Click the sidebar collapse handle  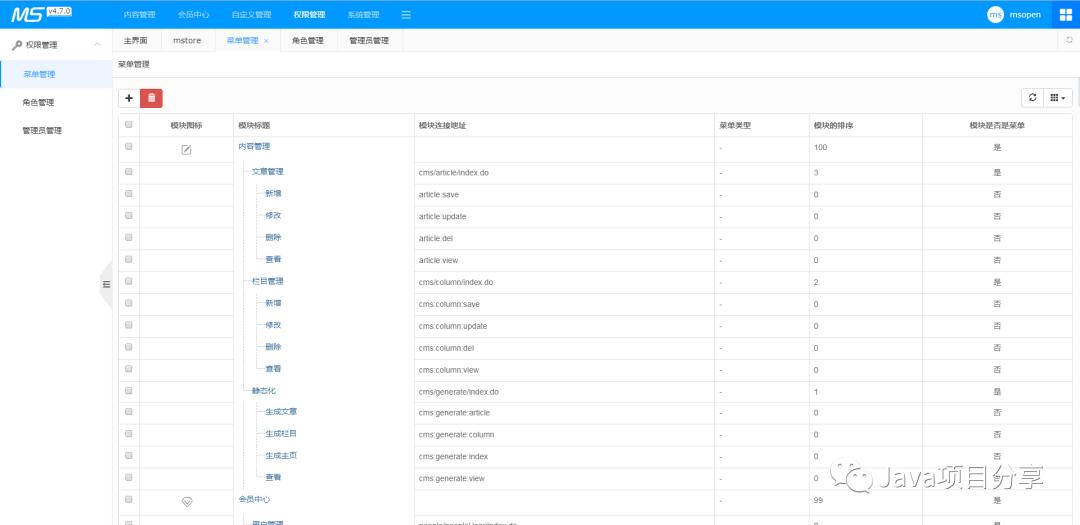106,284
